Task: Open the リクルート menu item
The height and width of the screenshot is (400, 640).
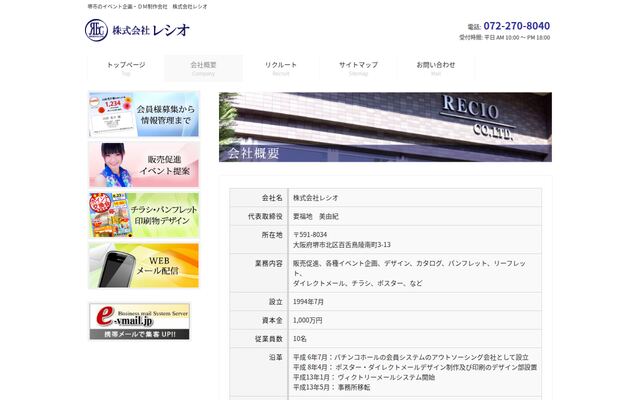Action: pyautogui.click(x=281, y=68)
